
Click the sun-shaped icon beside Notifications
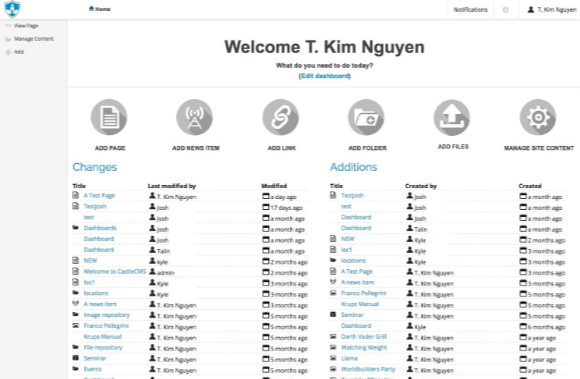click(506, 10)
